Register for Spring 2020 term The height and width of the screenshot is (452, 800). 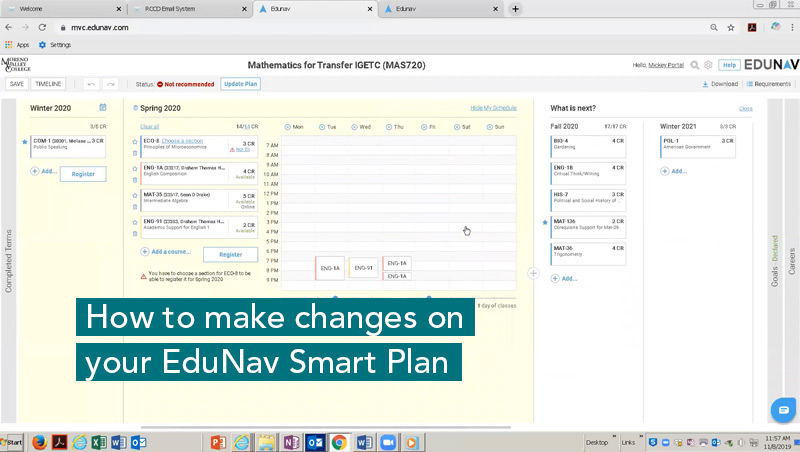[231, 255]
